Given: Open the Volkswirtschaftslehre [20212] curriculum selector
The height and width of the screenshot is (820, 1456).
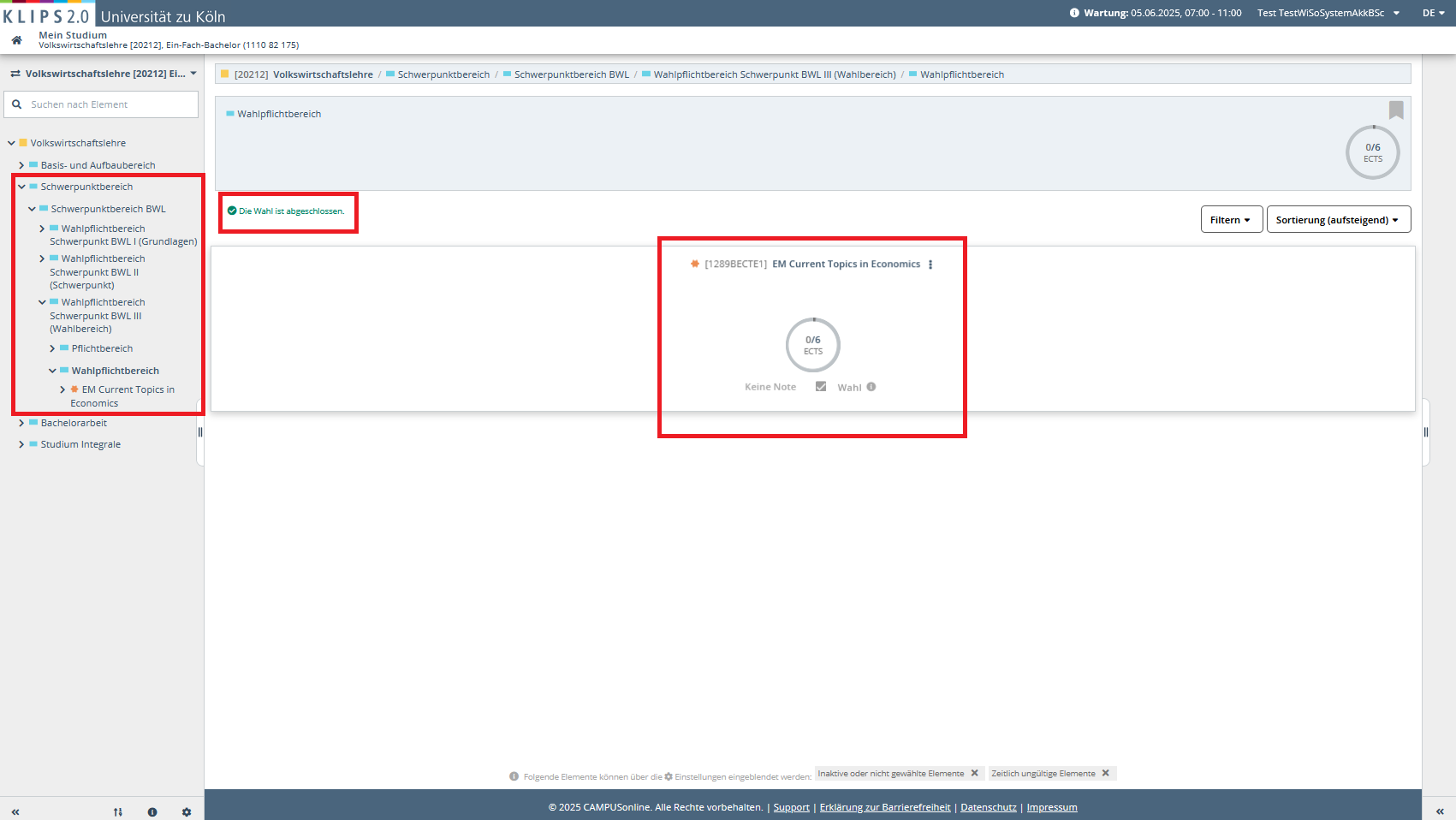Looking at the screenshot, I should [x=103, y=74].
